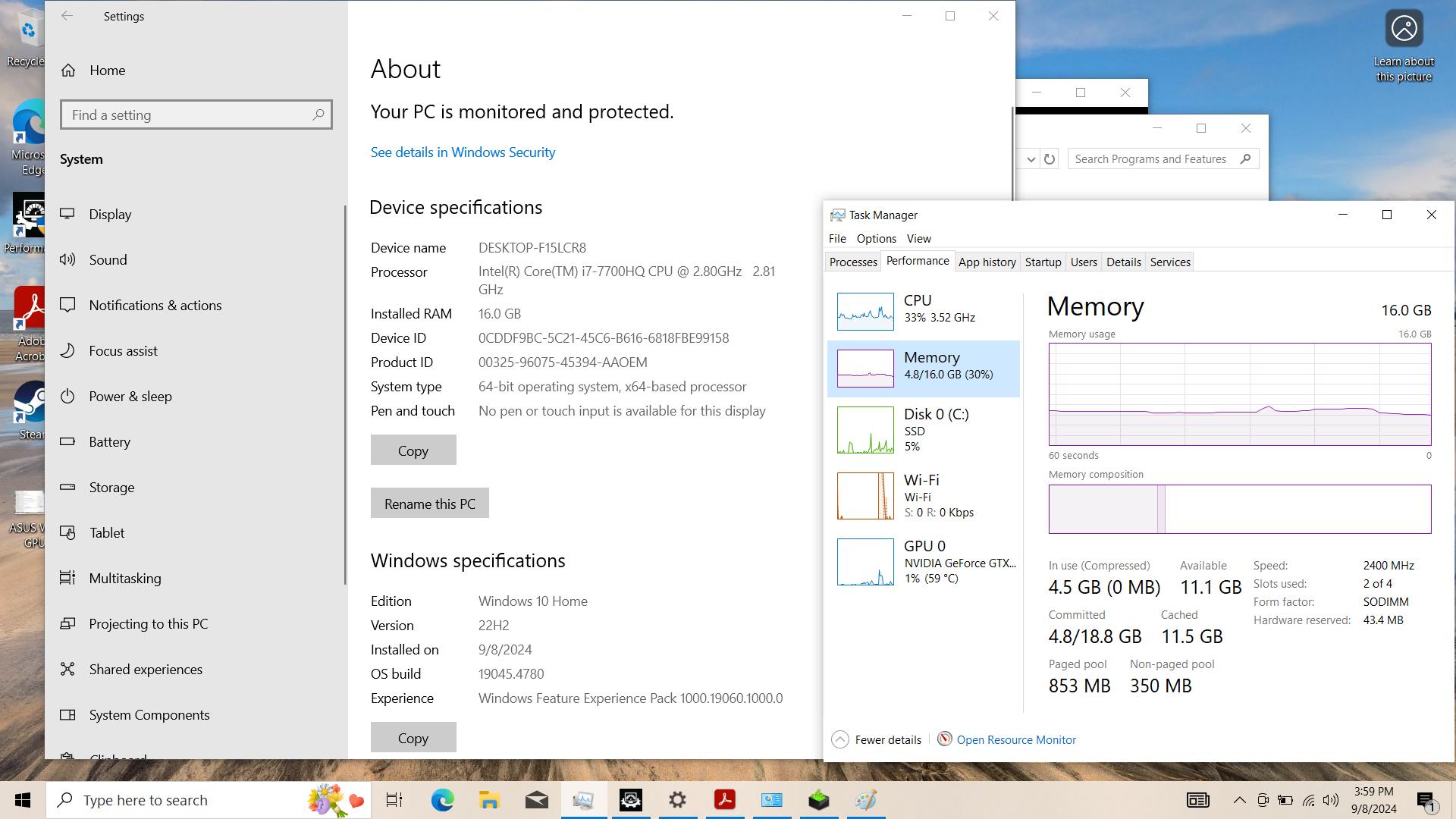Select Disk 0 (C:) performance item
1456x819 pixels.
[924, 430]
